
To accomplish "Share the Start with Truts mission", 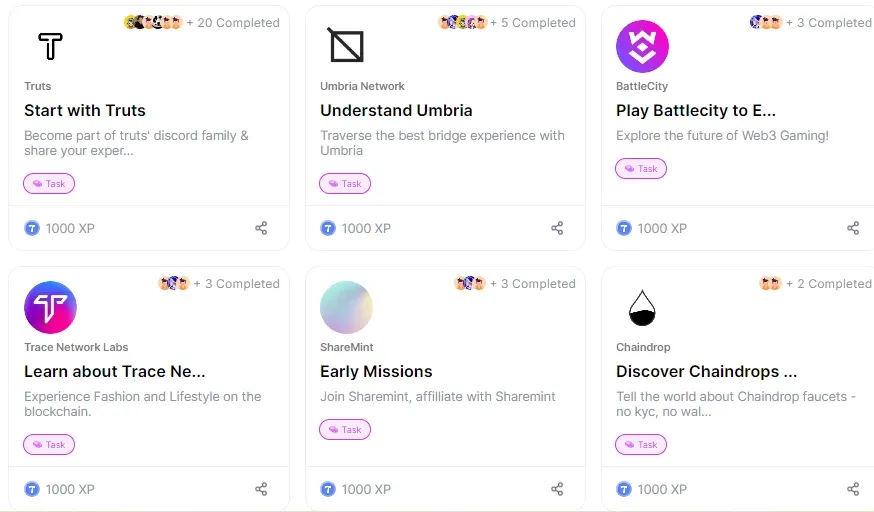I will pos(261,228).
